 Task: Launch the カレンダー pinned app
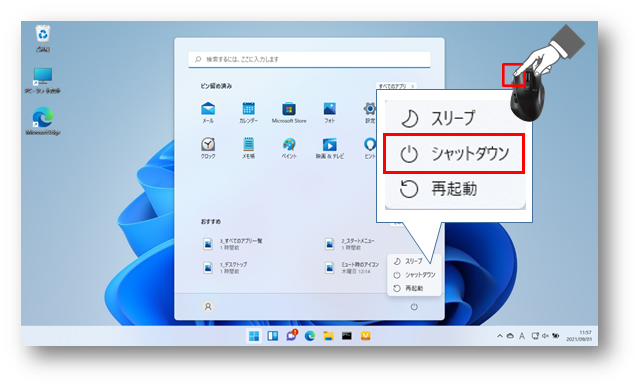[x=248, y=113]
